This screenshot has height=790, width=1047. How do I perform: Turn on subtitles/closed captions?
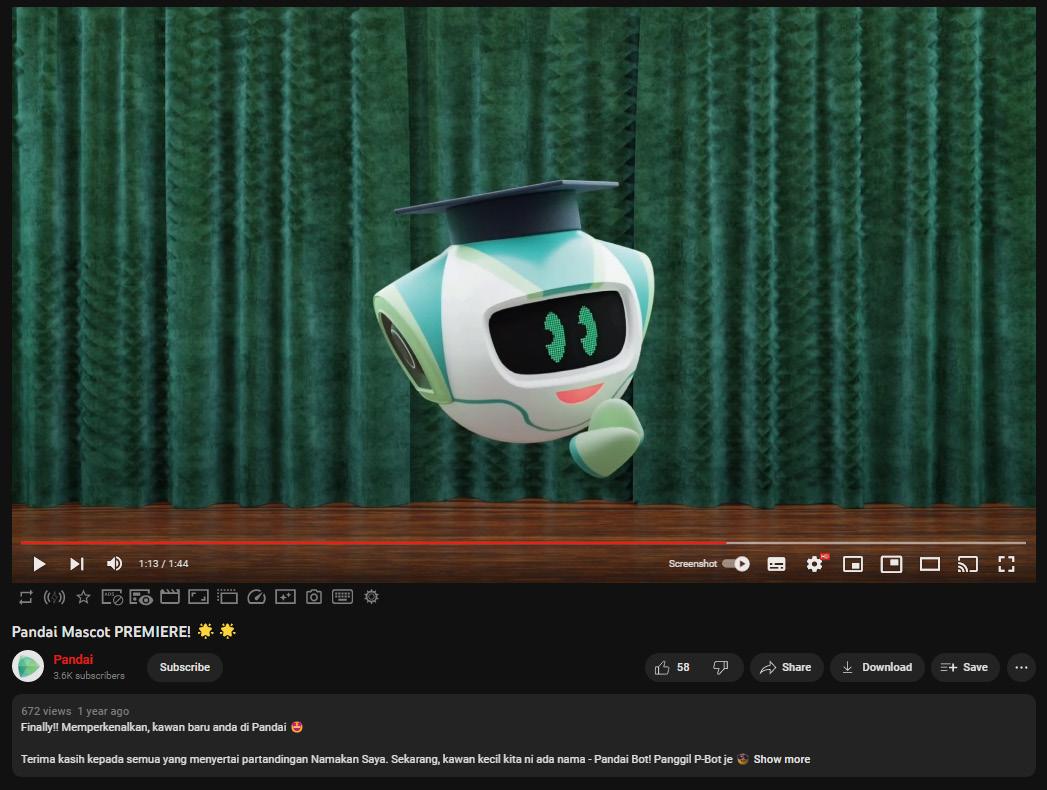(x=776, y=564)
